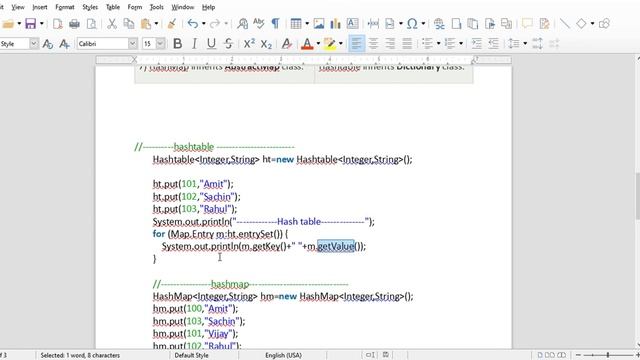The height and width of the screenshot is (360, 640).
Task: Insert a hyperlink
Action: 439,24
